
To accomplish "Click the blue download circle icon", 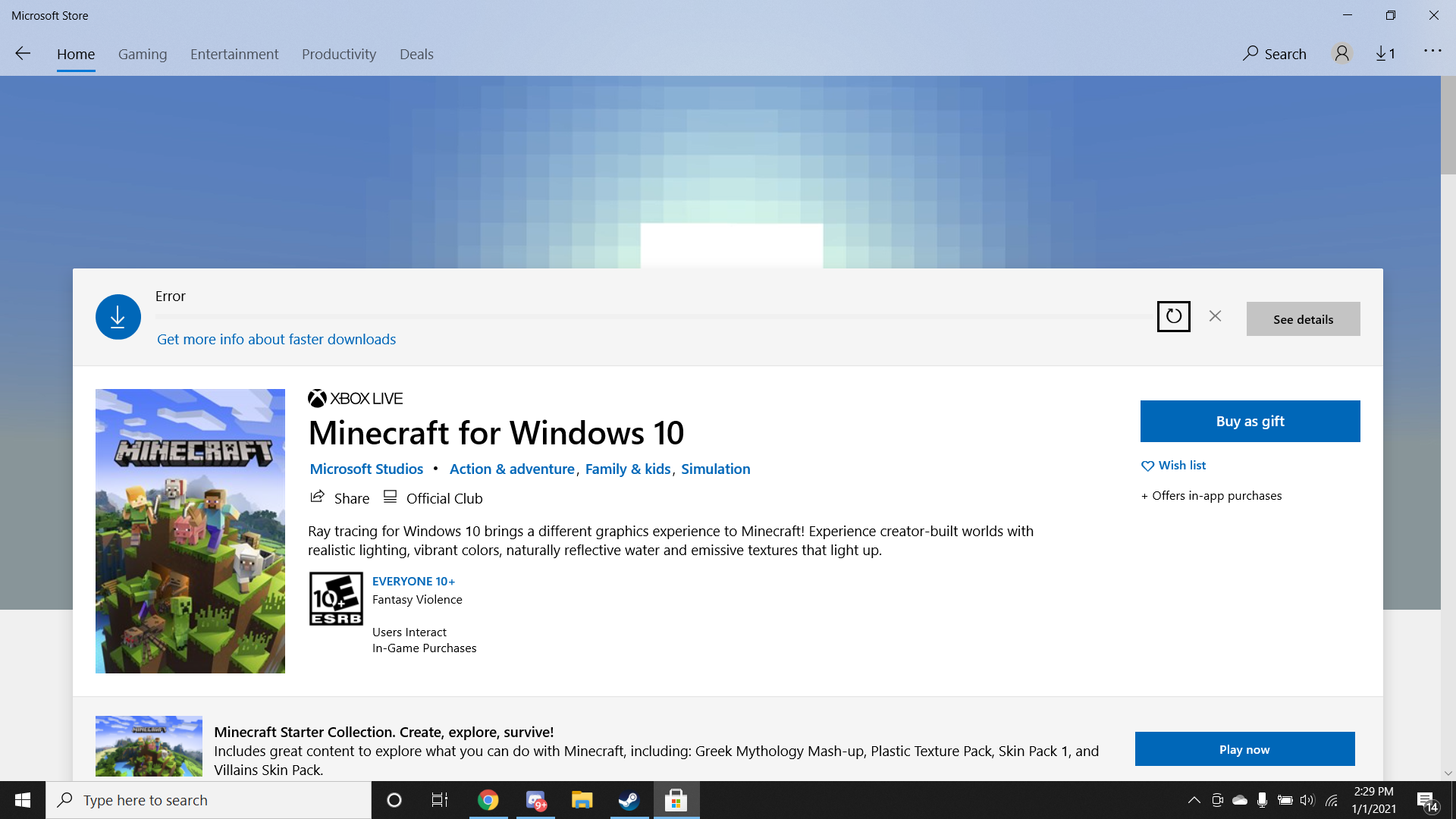I will point(118,317).
